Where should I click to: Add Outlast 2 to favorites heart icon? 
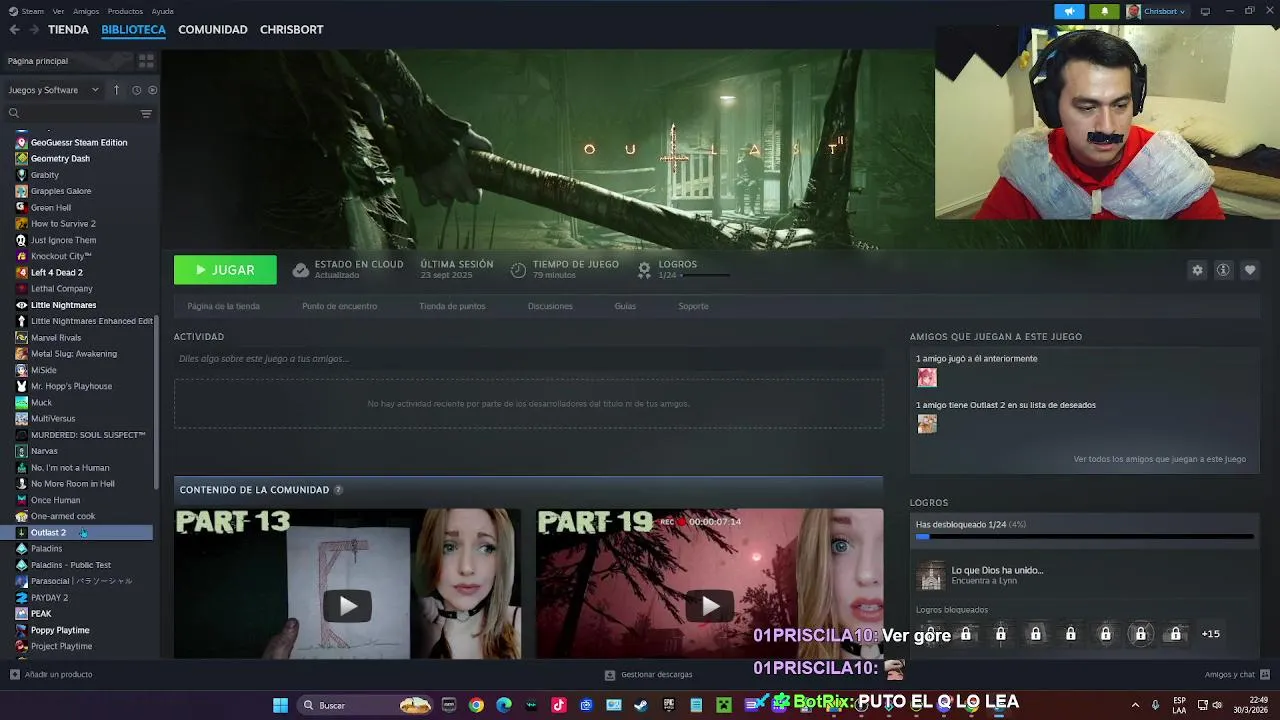[x=1250, y=270]
